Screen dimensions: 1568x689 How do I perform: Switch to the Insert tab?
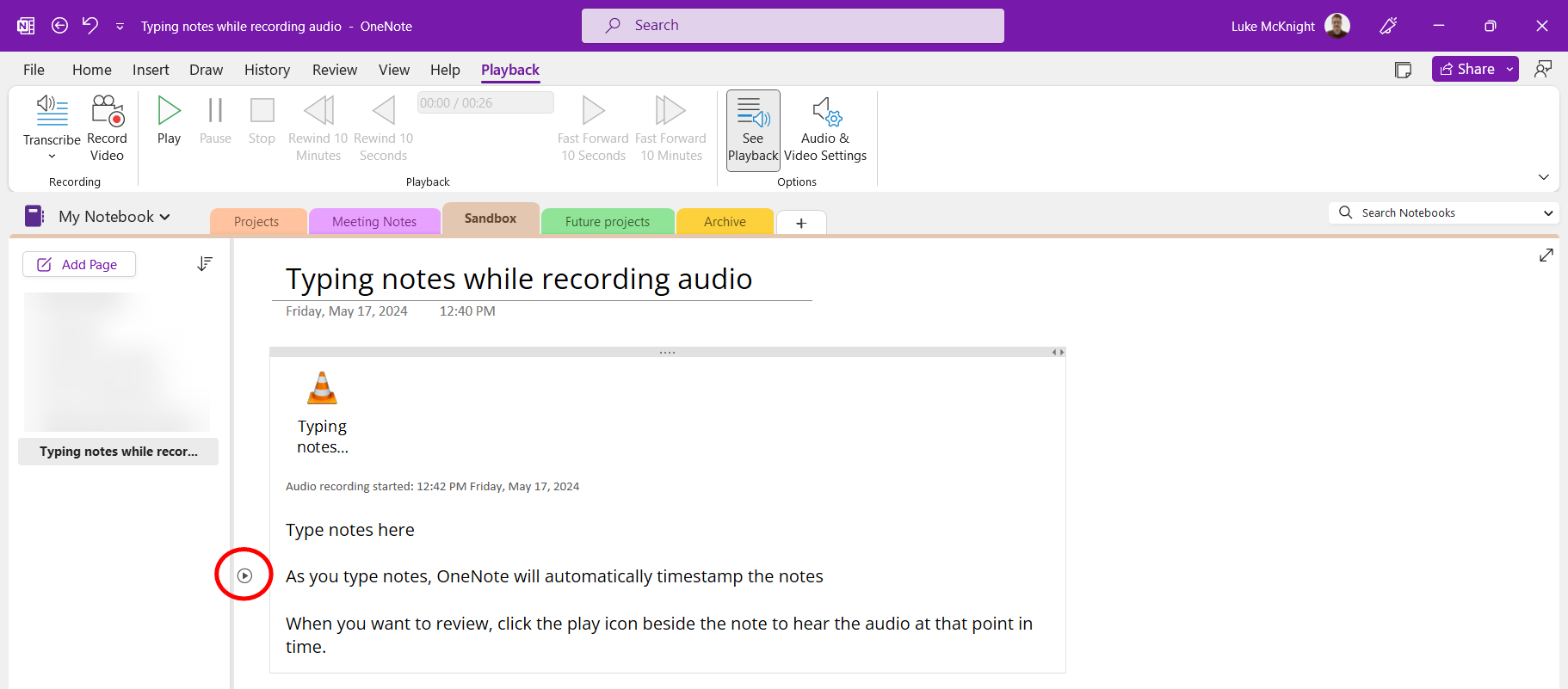[x=151, y=70]
